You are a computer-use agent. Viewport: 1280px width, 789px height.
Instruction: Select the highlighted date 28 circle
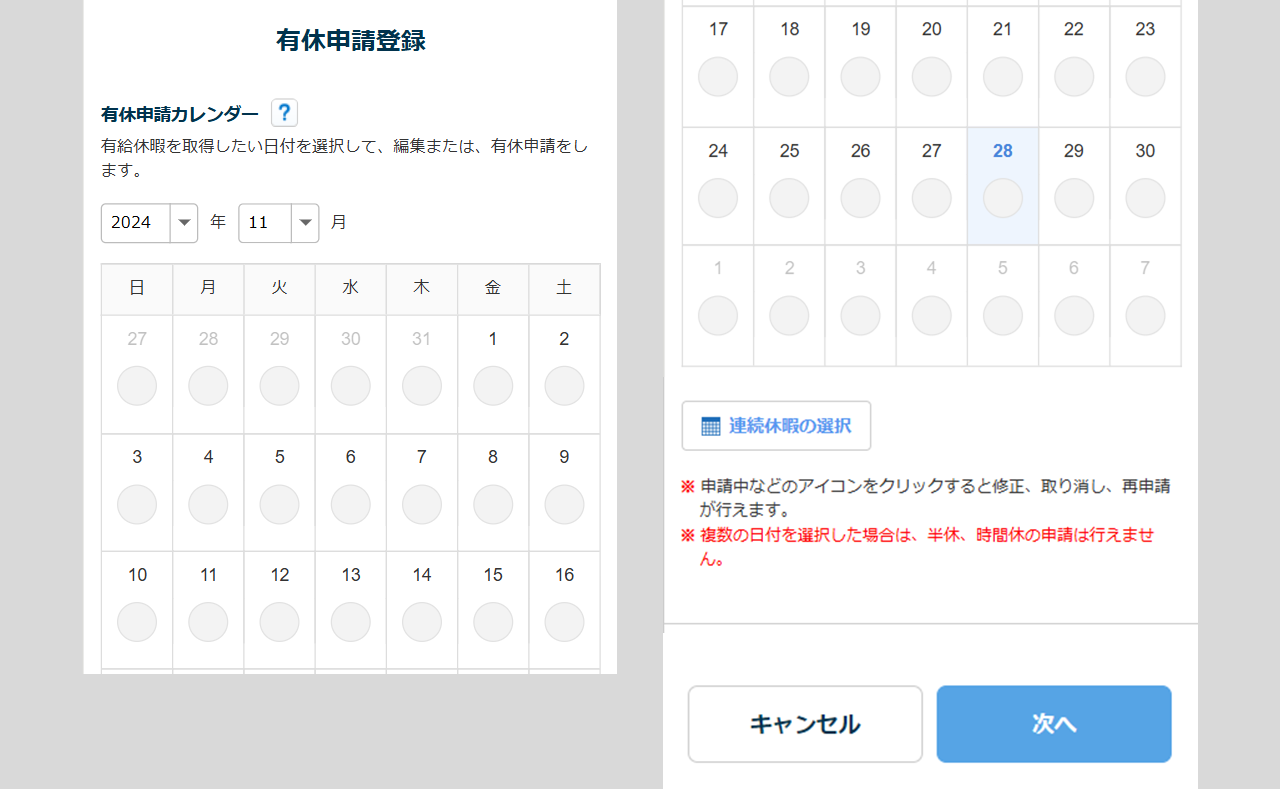pos(1003,198)
